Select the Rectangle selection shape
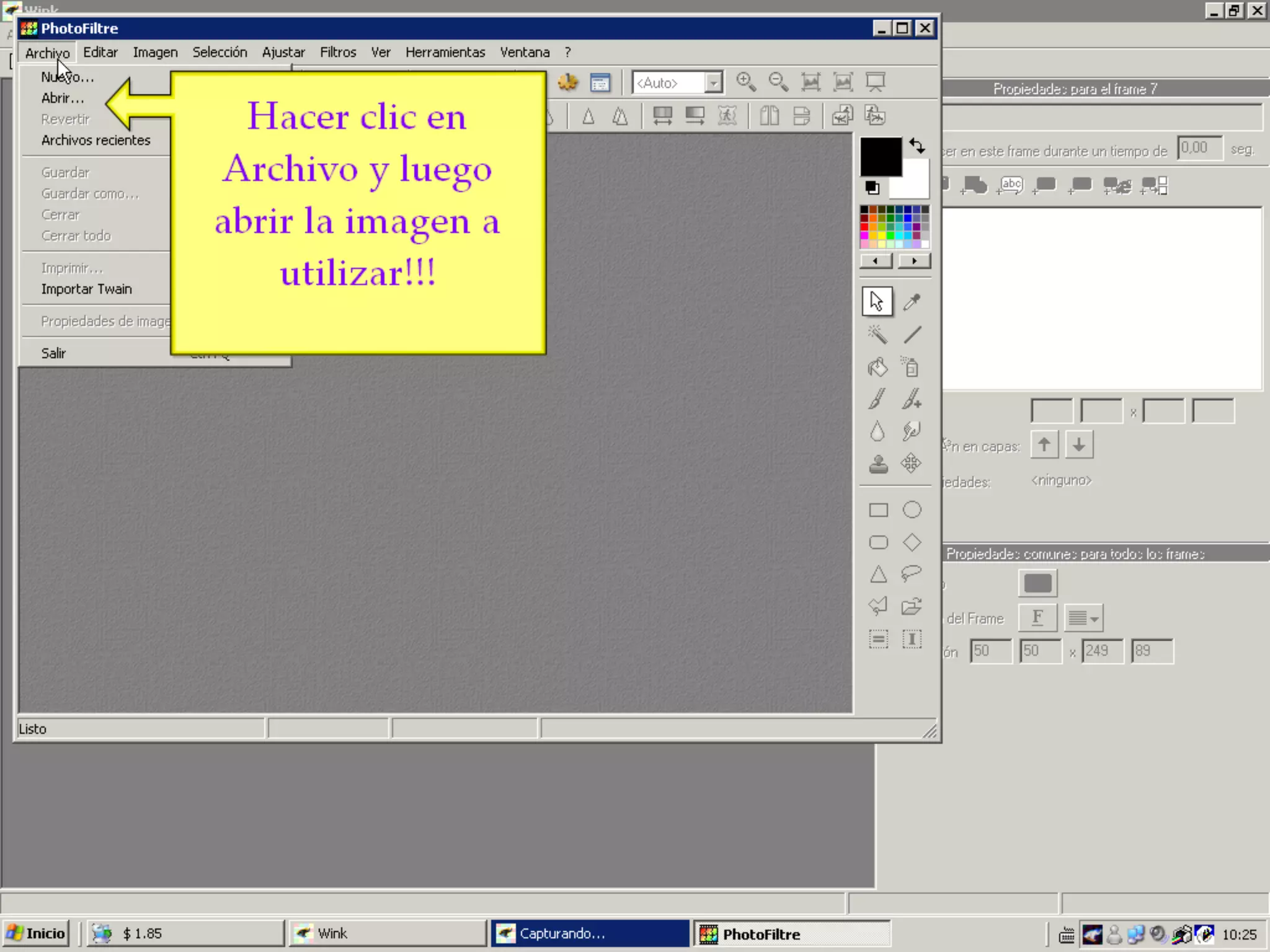 [x=878, y=509]
